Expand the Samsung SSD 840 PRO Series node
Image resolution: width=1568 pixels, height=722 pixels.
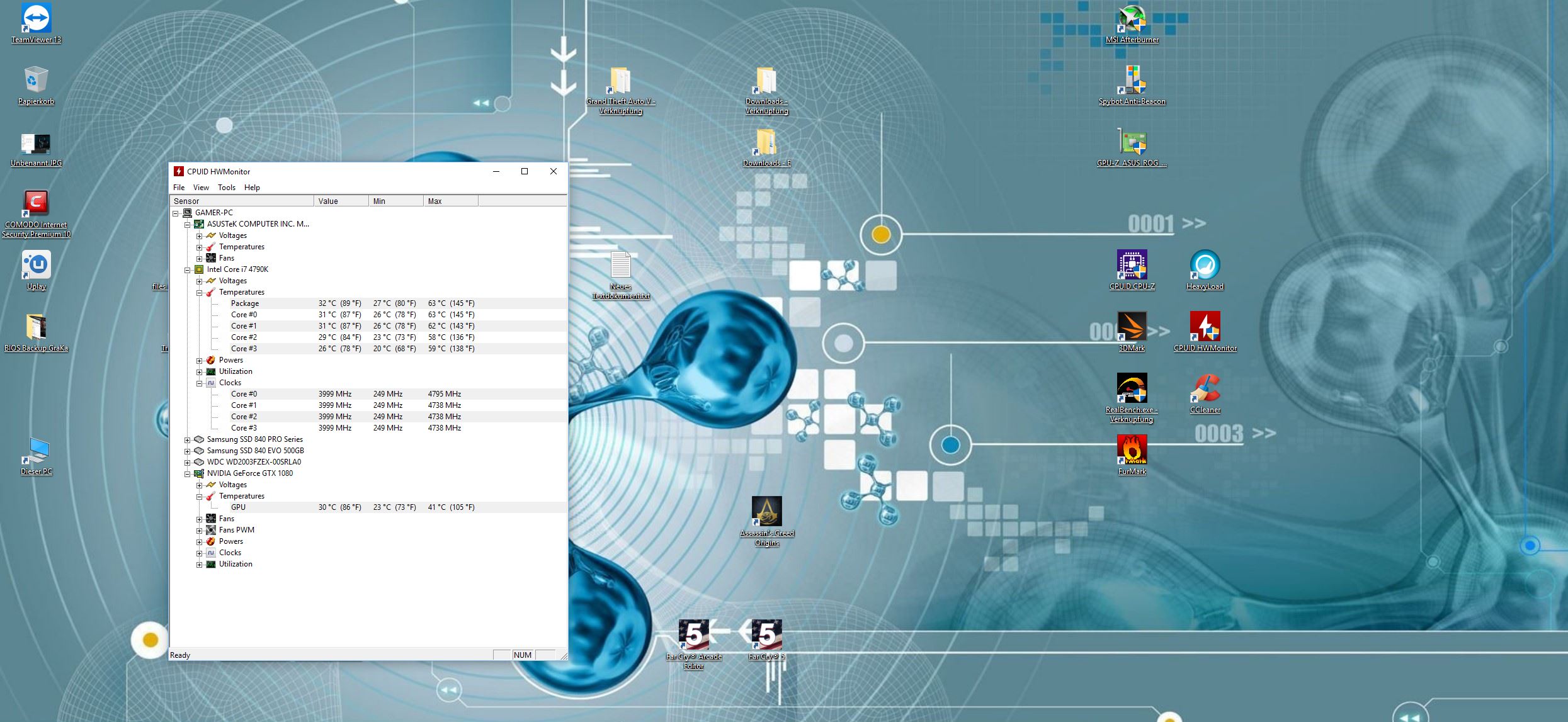tap(187, 440)
